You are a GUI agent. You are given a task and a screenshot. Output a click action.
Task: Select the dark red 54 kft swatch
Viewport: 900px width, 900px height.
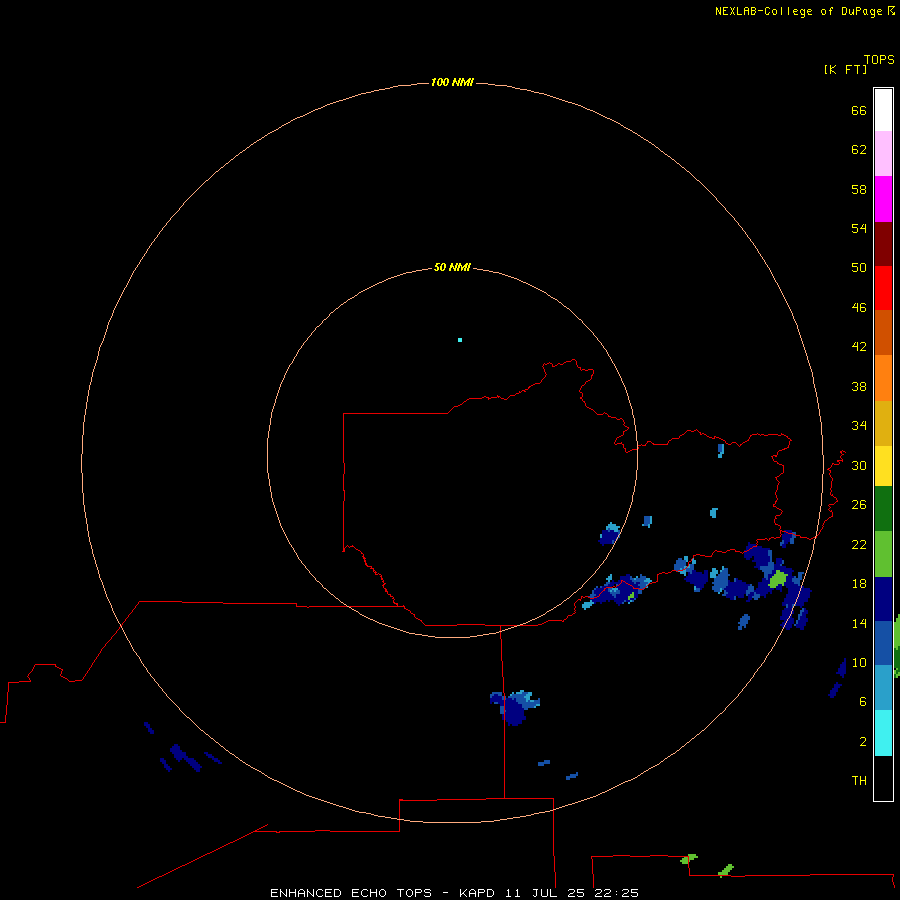[x=883, y=244]
